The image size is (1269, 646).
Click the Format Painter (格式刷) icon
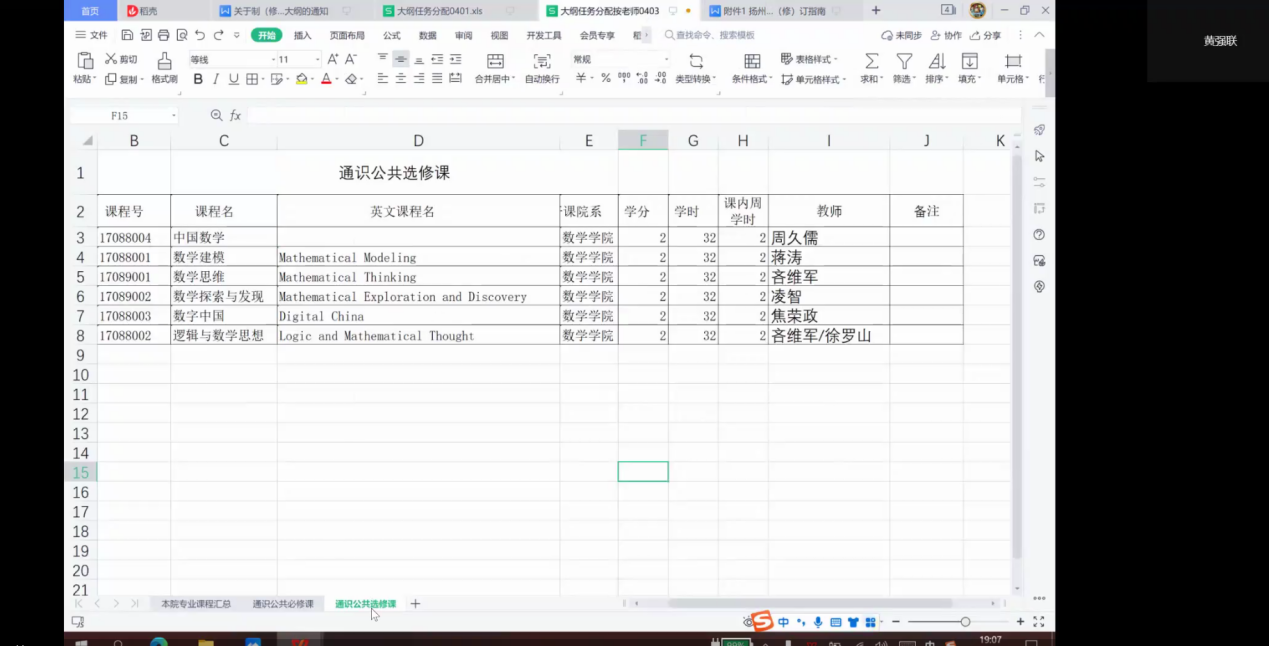[164, 61]
